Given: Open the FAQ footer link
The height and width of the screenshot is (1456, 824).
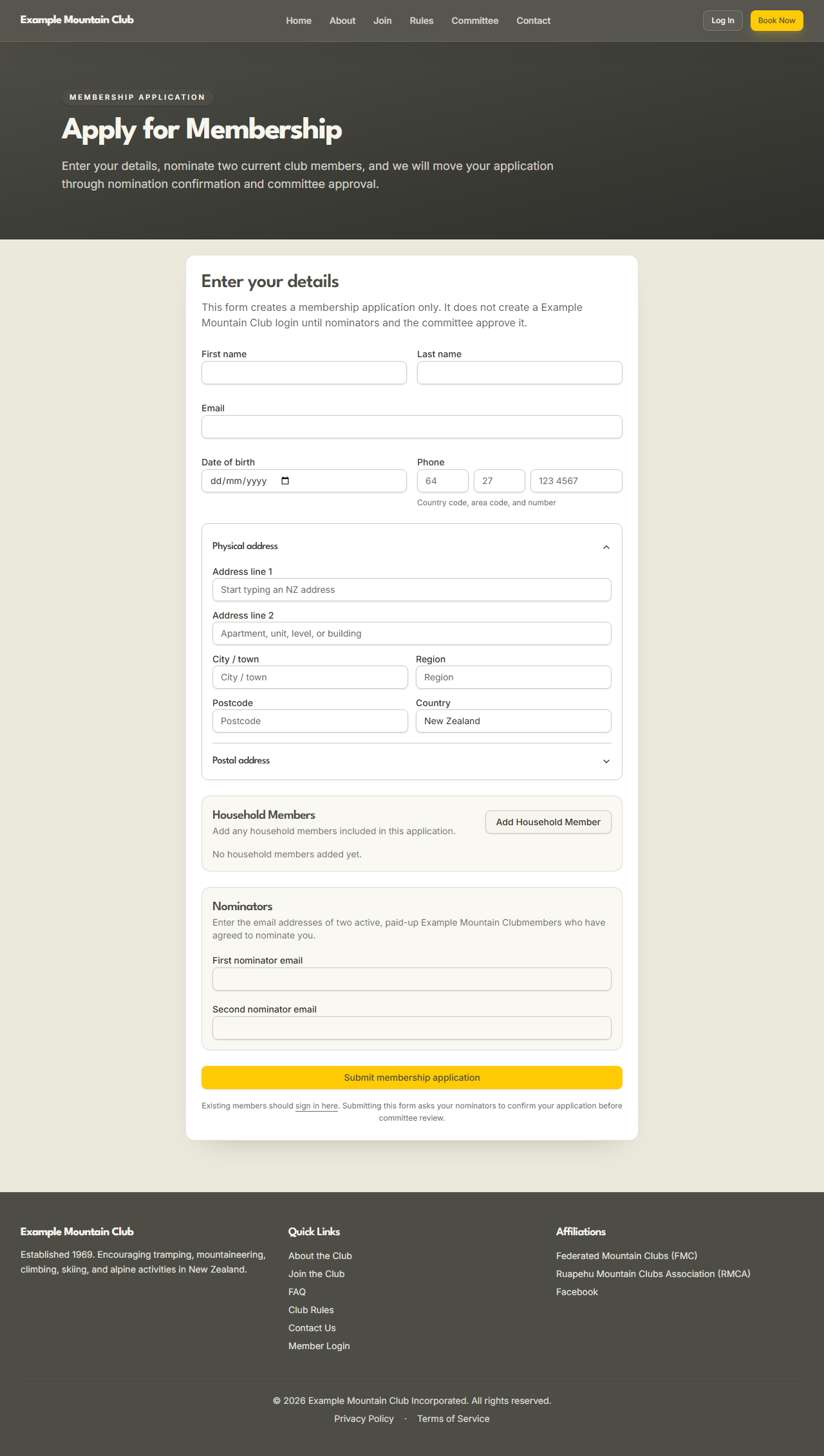Looking at the screenshot, I should (x=297, y=1292).
